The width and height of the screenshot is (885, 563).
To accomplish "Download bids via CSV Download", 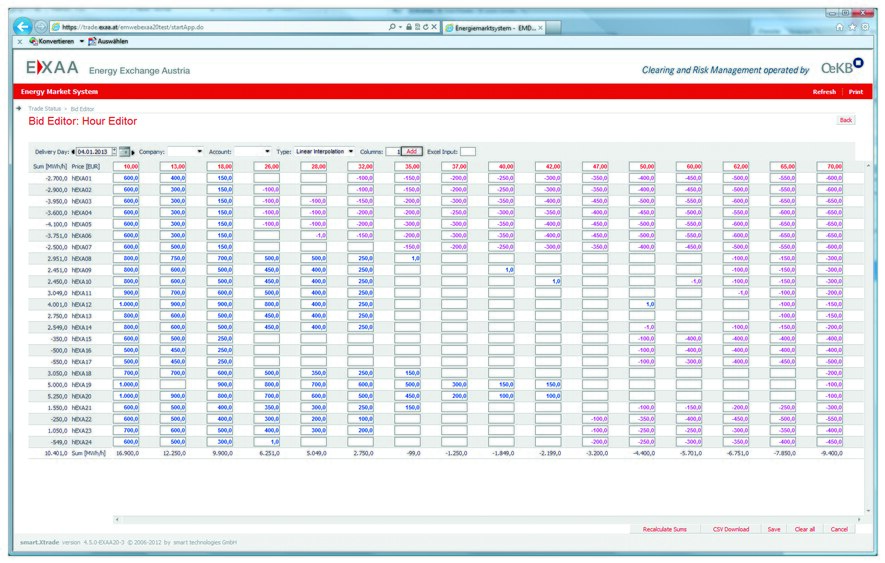I will pyautogui.click(x=730, y=529).
